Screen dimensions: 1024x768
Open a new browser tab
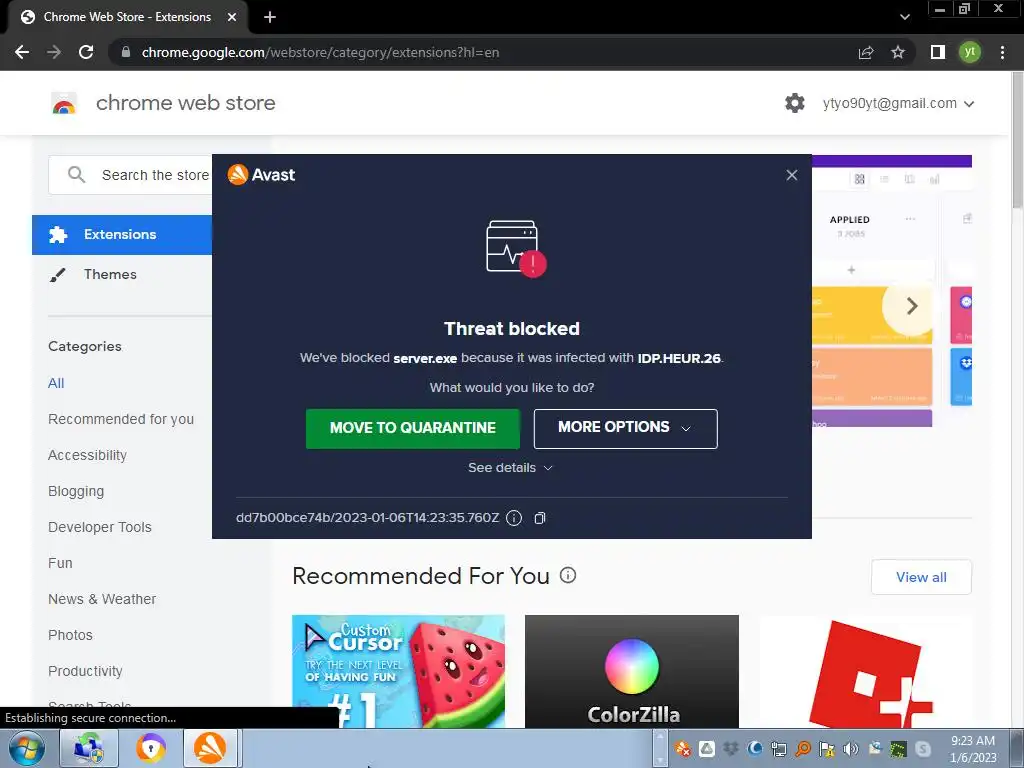[x=270, y=18]
